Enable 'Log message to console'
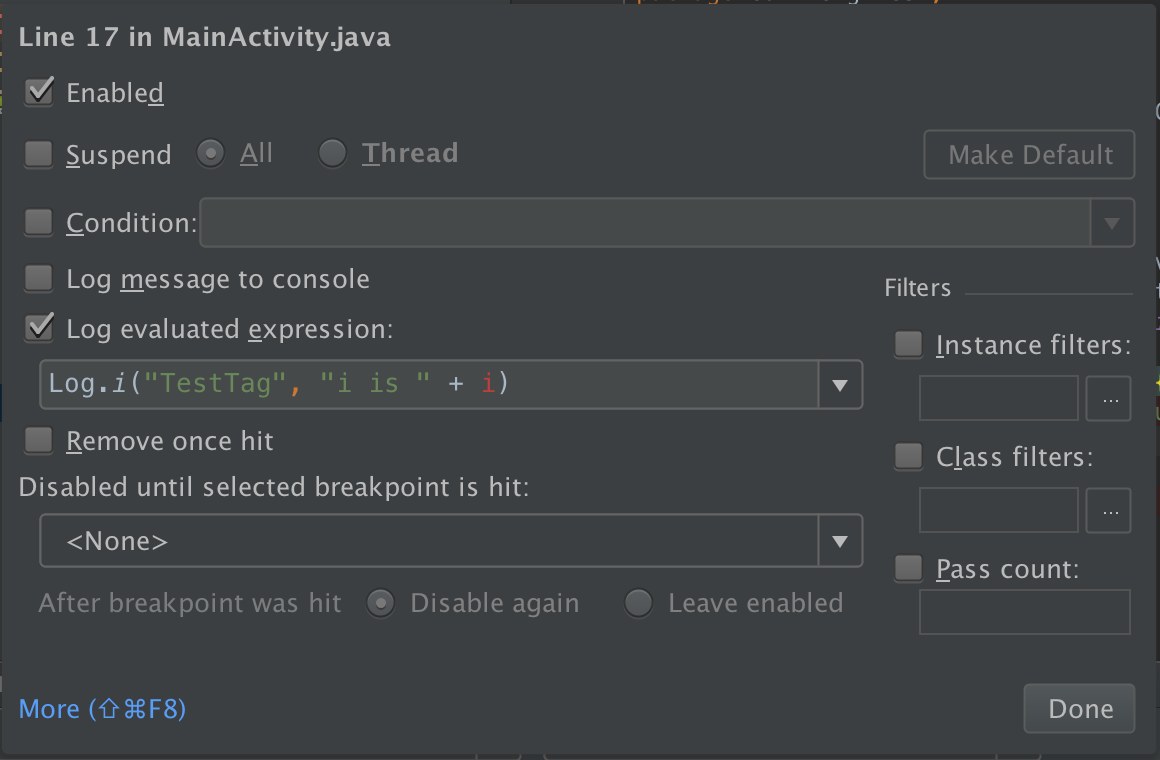Screen dimensions: 1160x760 tap(37, 277)
